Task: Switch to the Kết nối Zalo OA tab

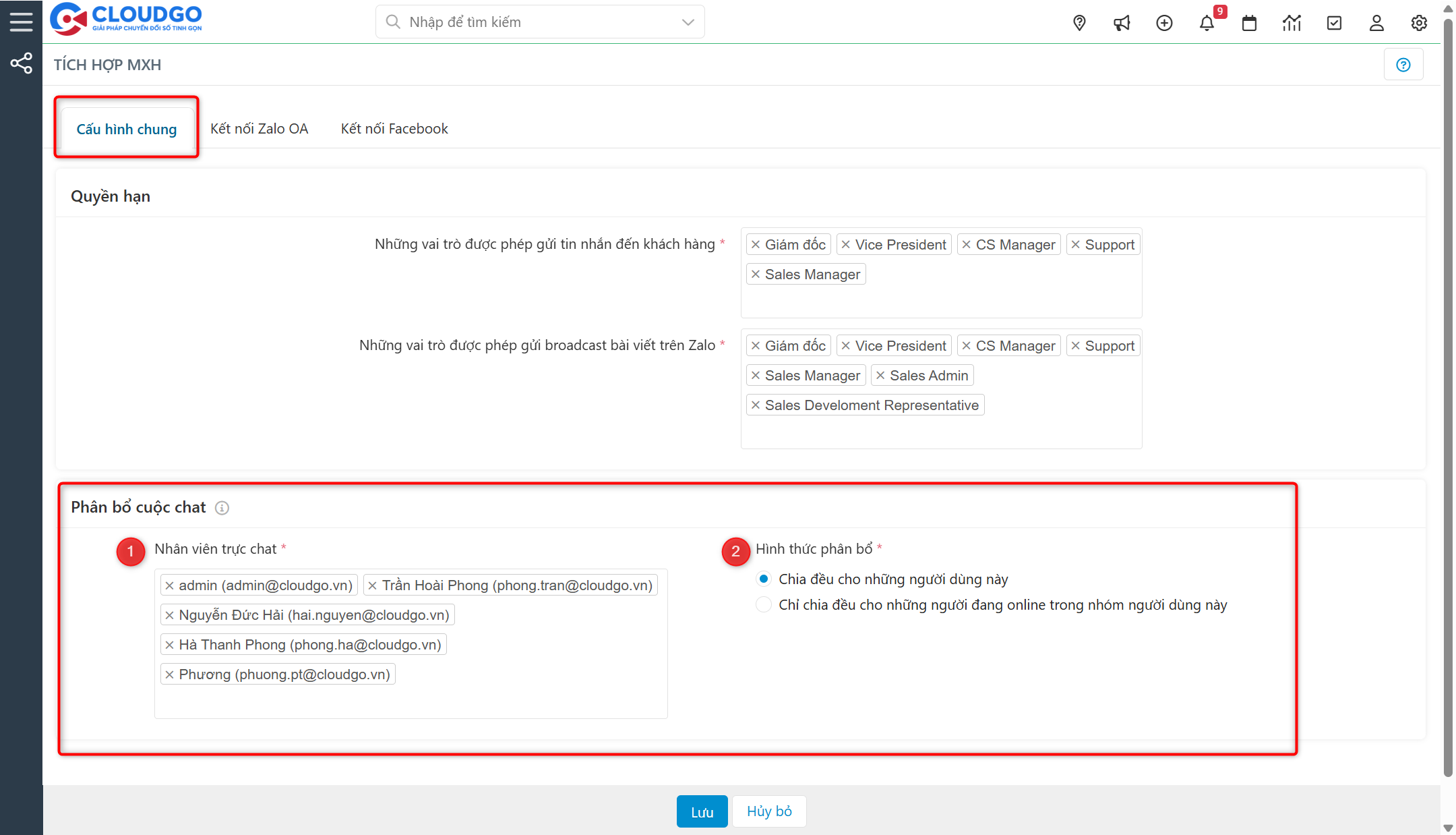Action: 260,128
